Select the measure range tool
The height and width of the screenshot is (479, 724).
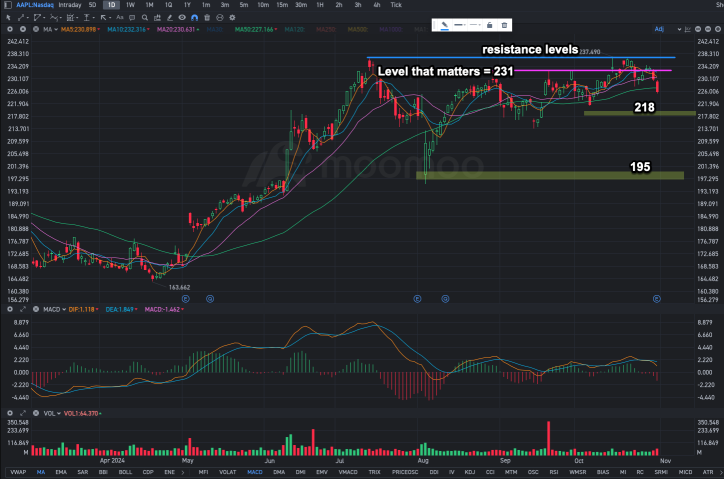click(x=86, y=18)
